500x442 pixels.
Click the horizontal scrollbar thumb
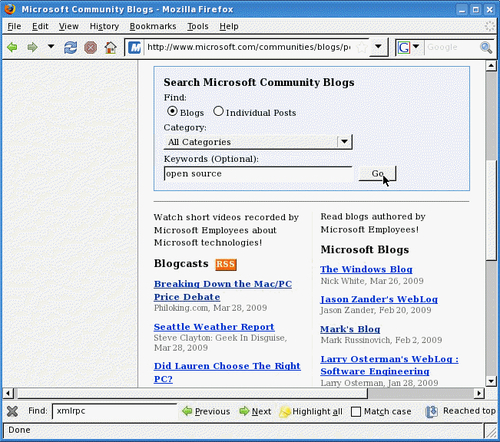coord(193,393)
